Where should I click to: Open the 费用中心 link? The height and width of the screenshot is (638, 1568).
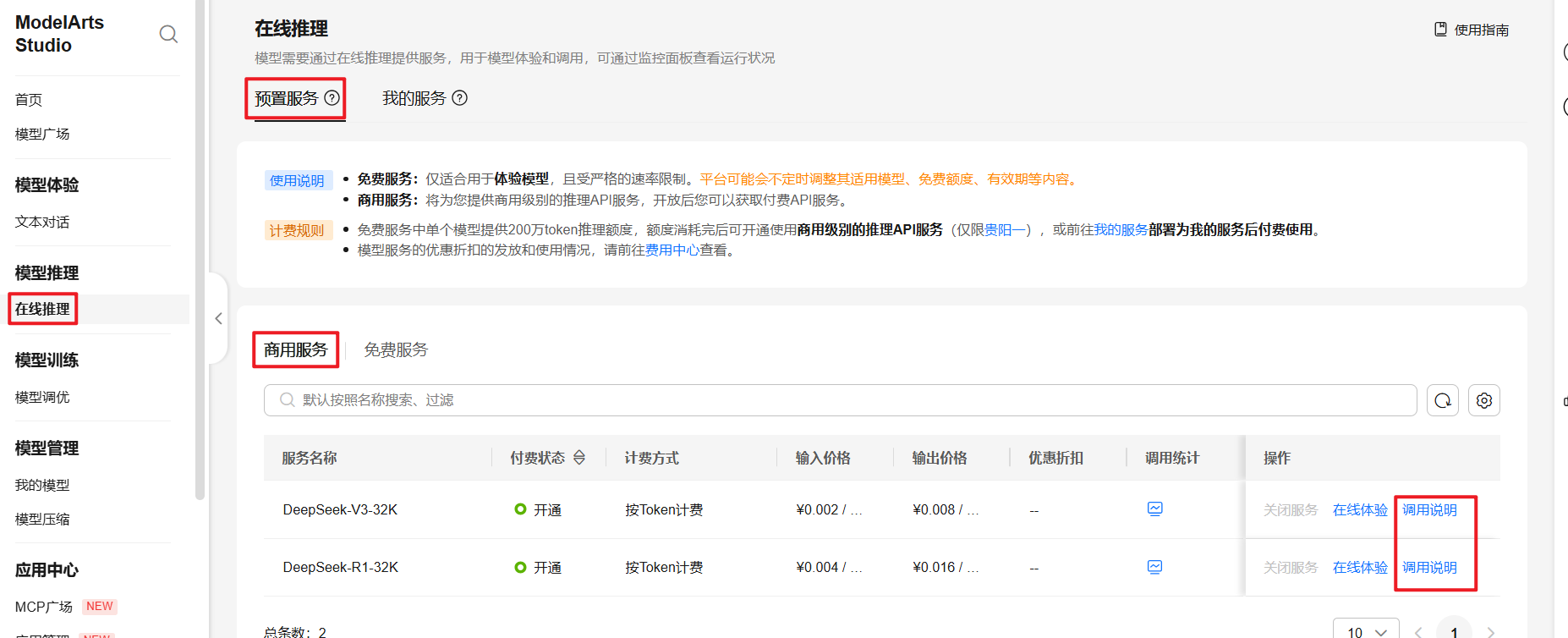(x=672, y=250)
